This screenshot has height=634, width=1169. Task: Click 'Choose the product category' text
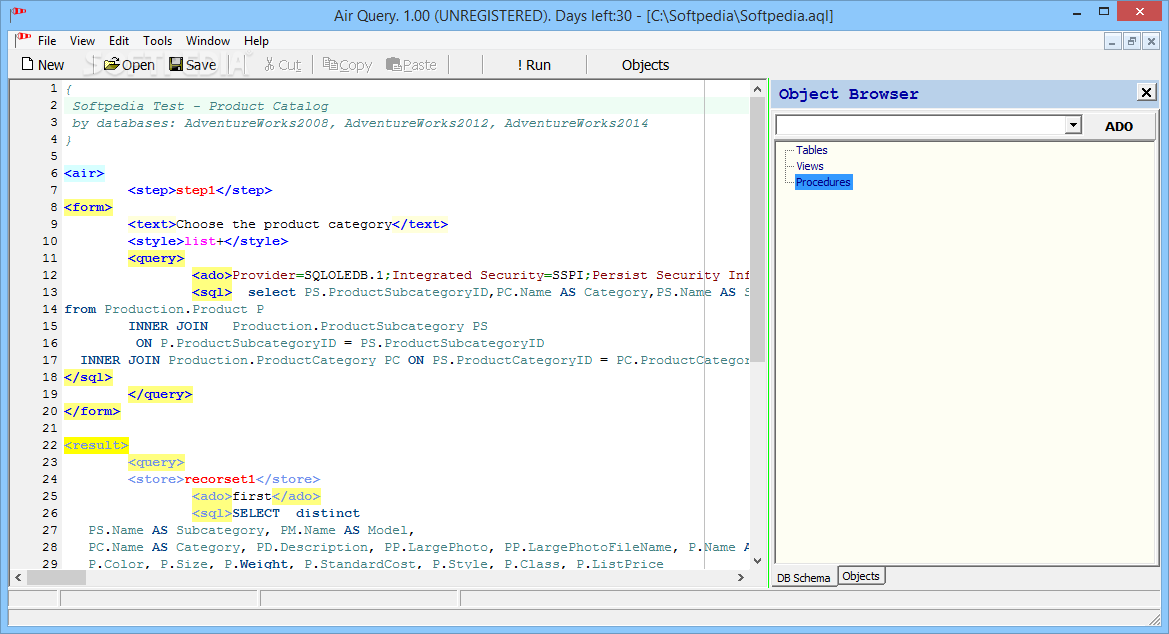(x=283, y=225)
